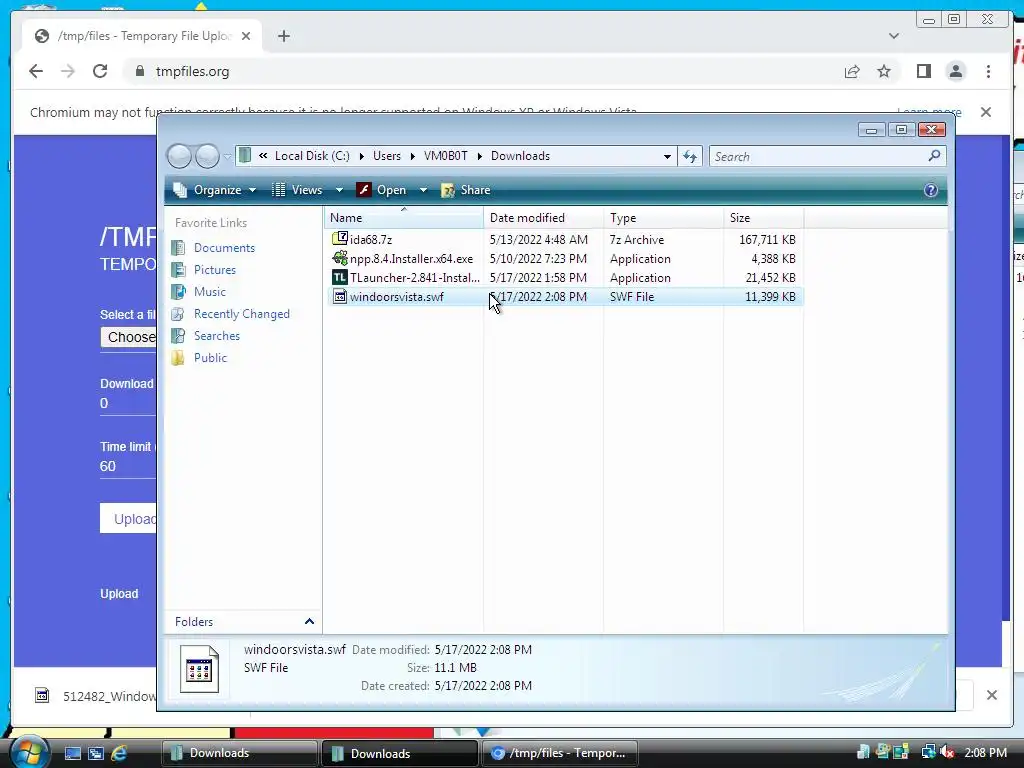Switch to first Downloads taskbar button
The width and height of the screenshot is (1024, 768).
pyautogui.click(x=239, y=753)
